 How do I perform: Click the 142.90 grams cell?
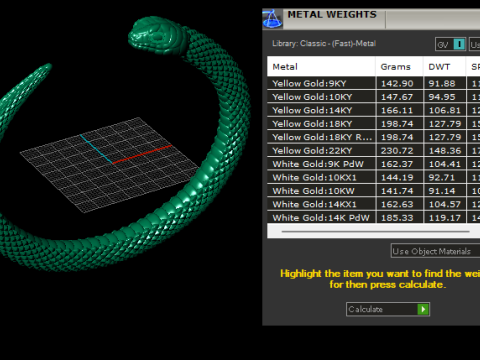point(400,83)
